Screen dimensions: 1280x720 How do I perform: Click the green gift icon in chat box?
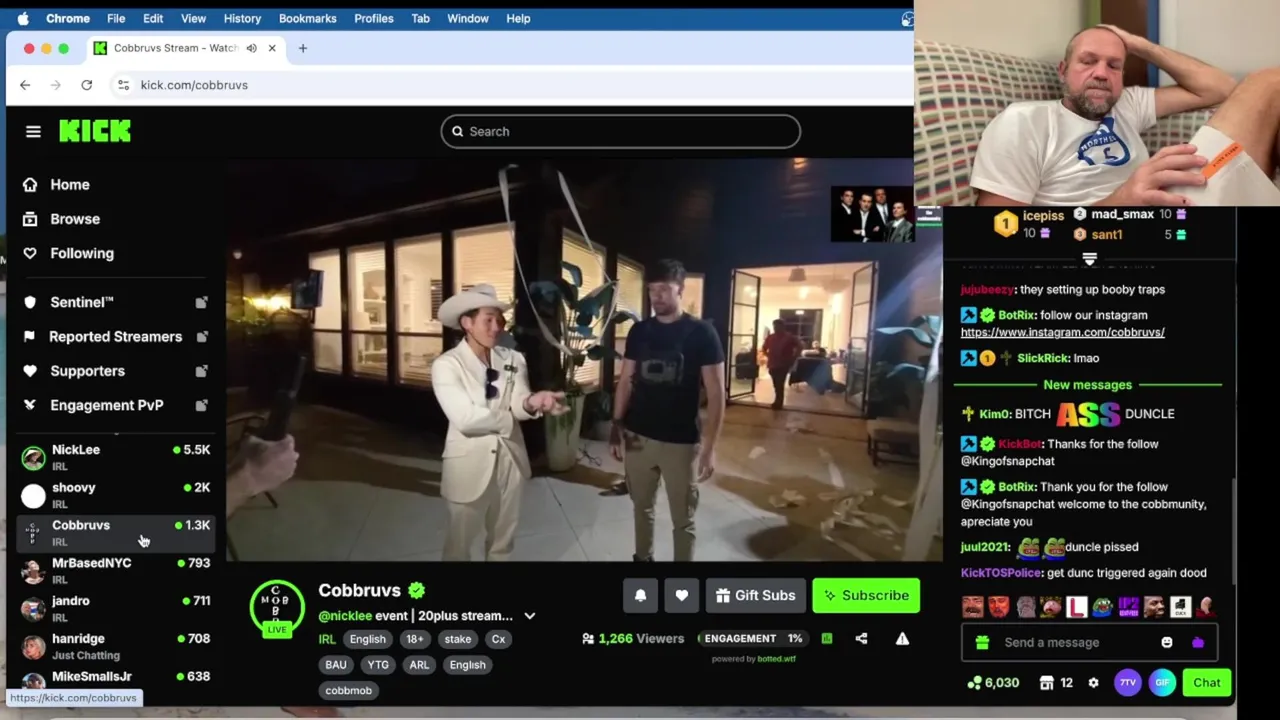tap(982, 642)
